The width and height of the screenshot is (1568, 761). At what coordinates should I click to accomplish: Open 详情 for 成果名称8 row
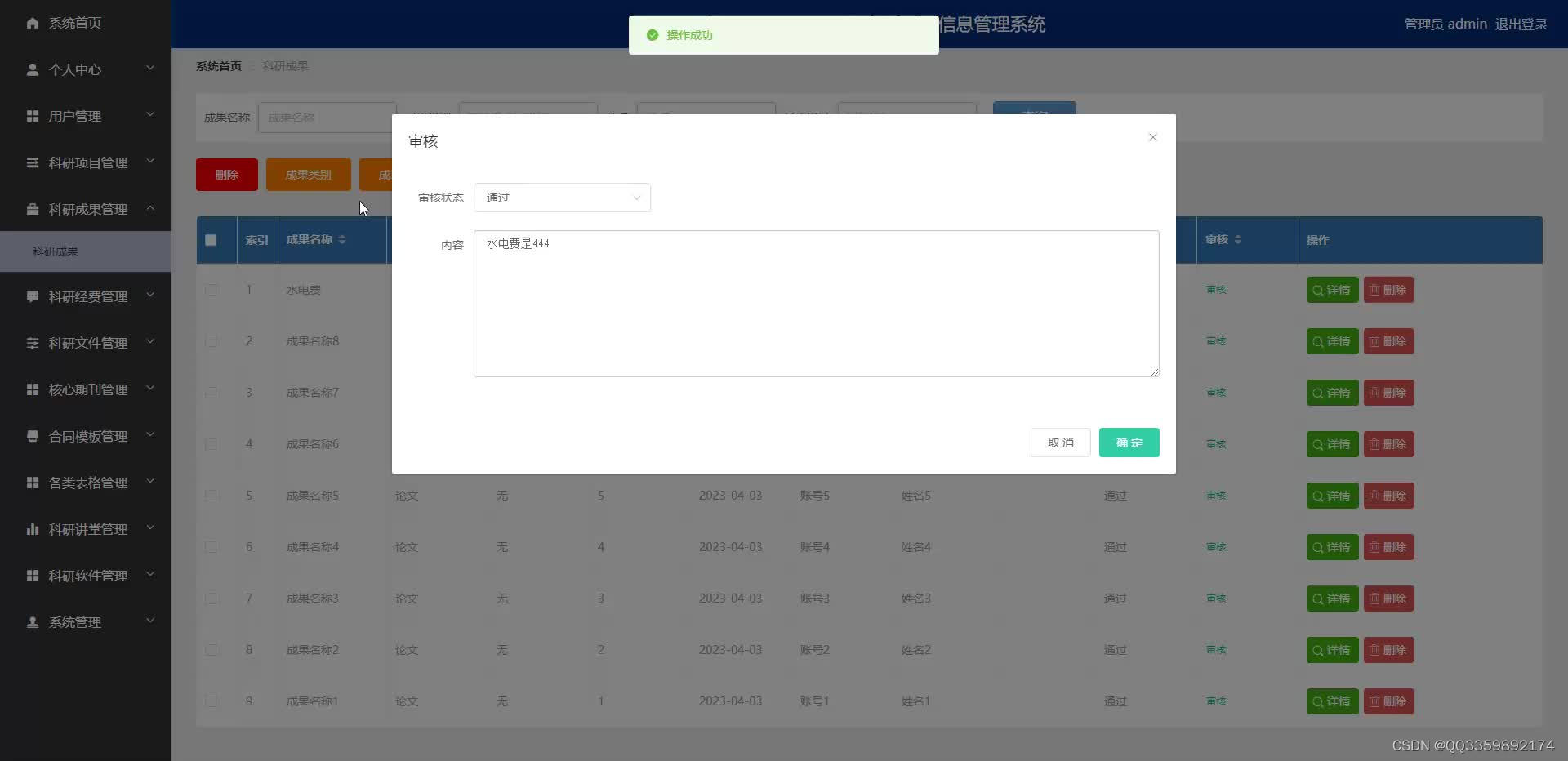[x=1332, y=341]
